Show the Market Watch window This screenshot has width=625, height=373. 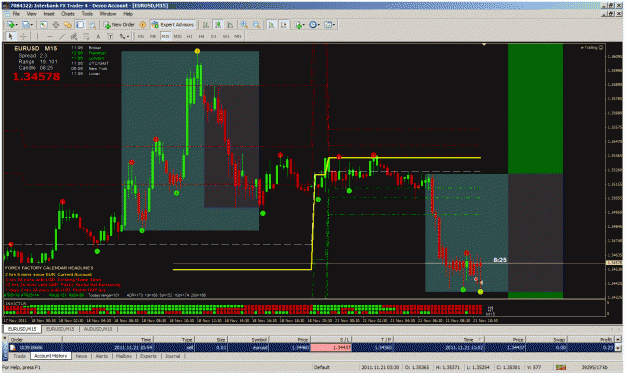tap(43, 25)
